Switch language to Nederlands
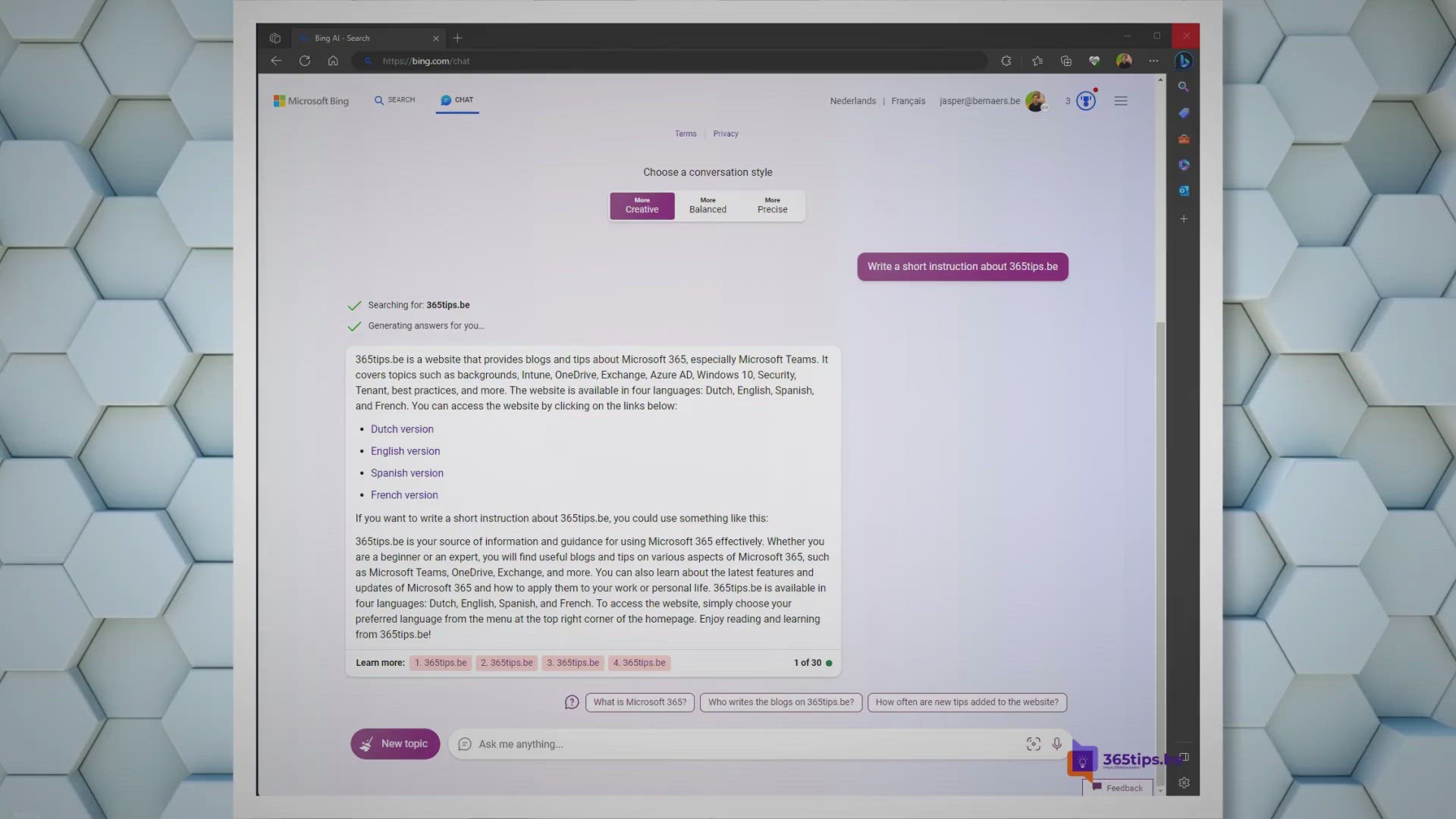The width and height of the screenshot is (1456, 819). [852, 101]
